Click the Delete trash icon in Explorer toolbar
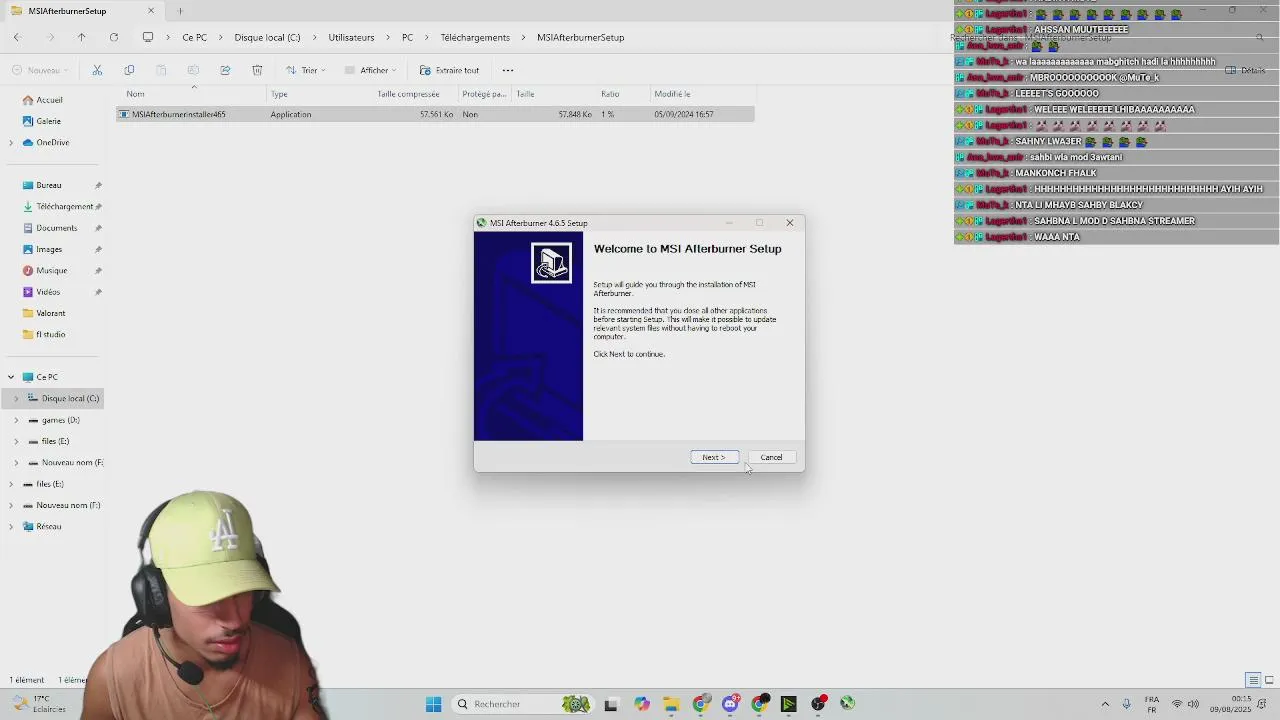This screenshot has height=720, width=1280. tap(257, 70)
